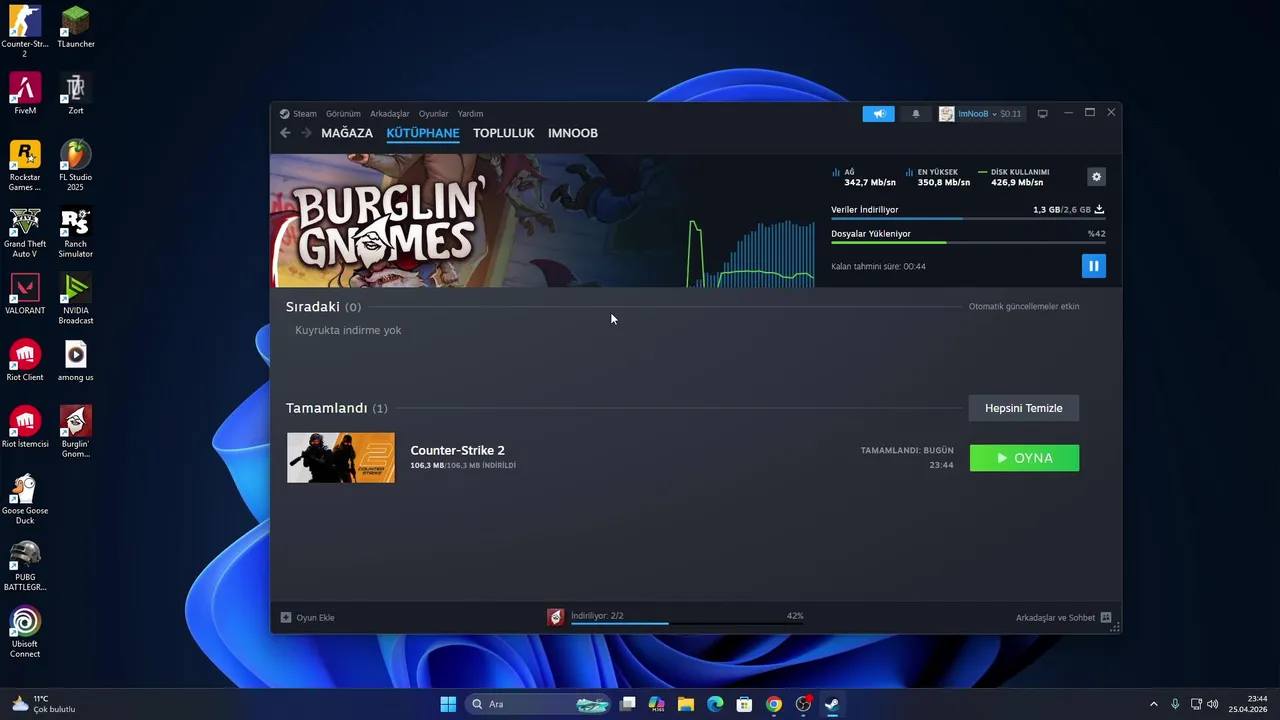Open the Yardım menu
Image resolution: width=1280 pixels, height=720 pixels.
click(x=470, y=114)
